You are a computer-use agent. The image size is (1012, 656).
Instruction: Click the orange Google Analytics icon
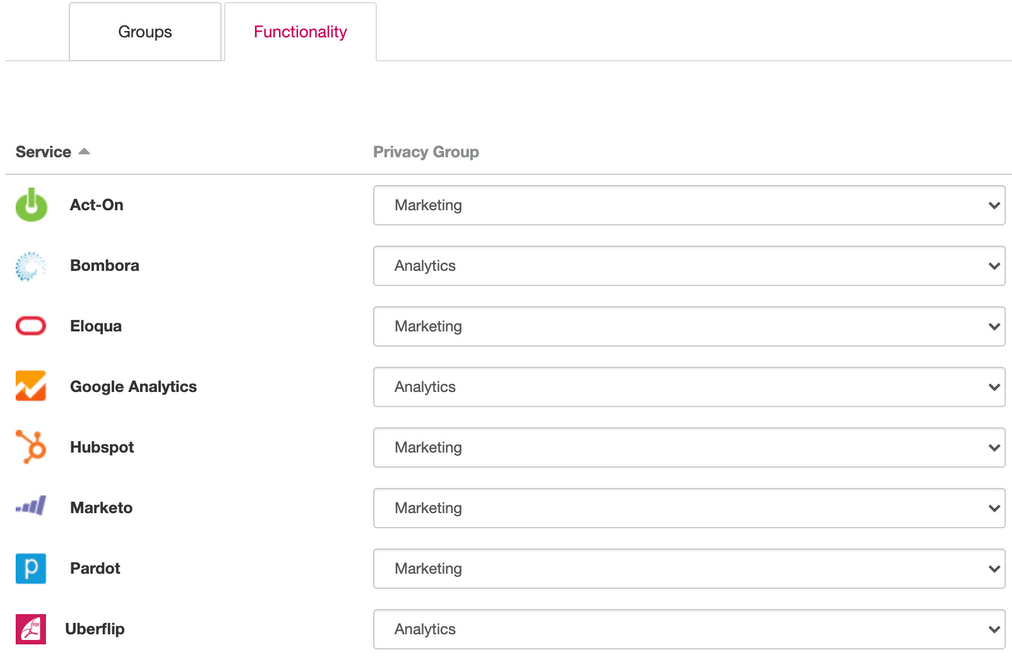31,386
